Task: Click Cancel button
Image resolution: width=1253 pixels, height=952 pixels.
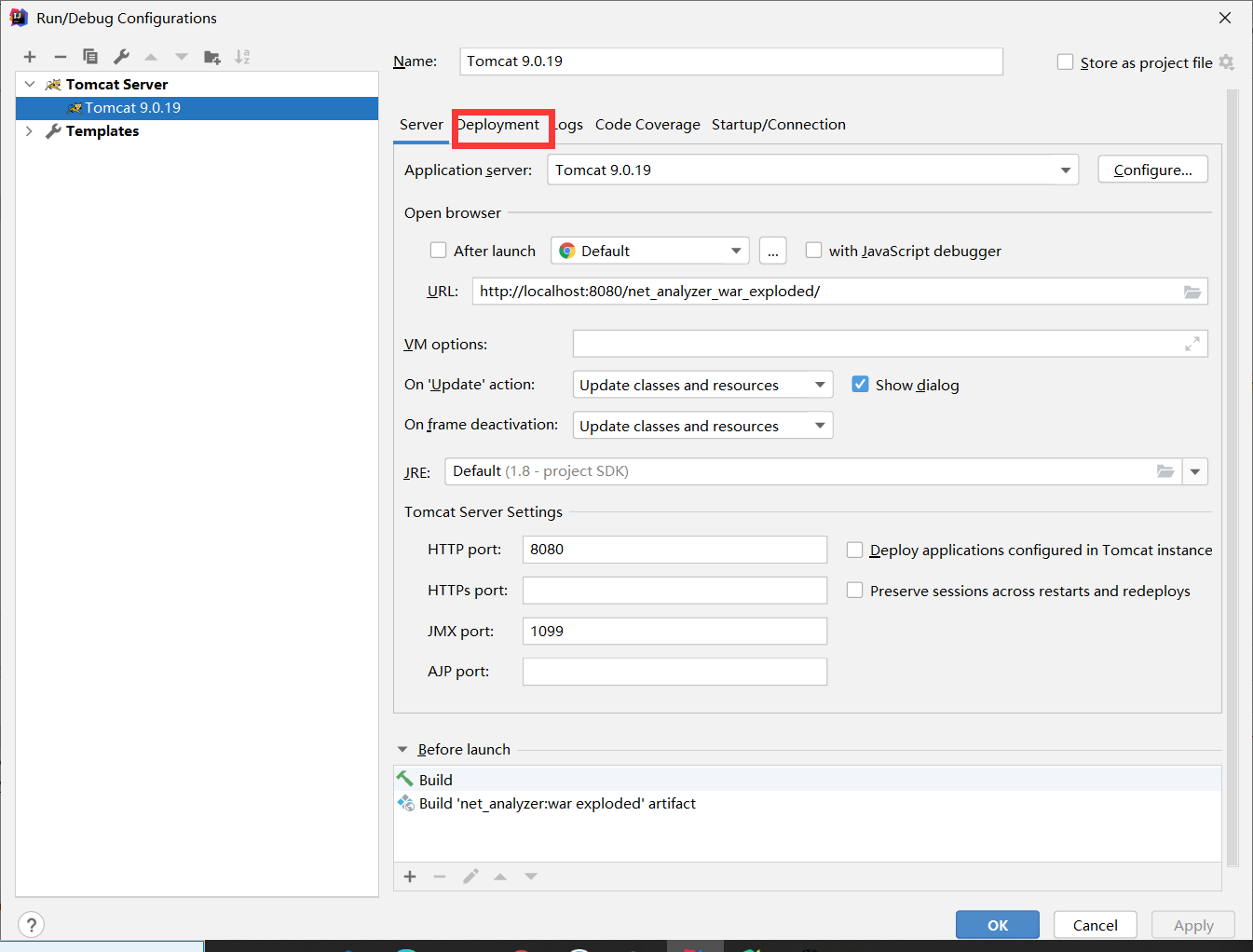Action: coord(1096,925)
